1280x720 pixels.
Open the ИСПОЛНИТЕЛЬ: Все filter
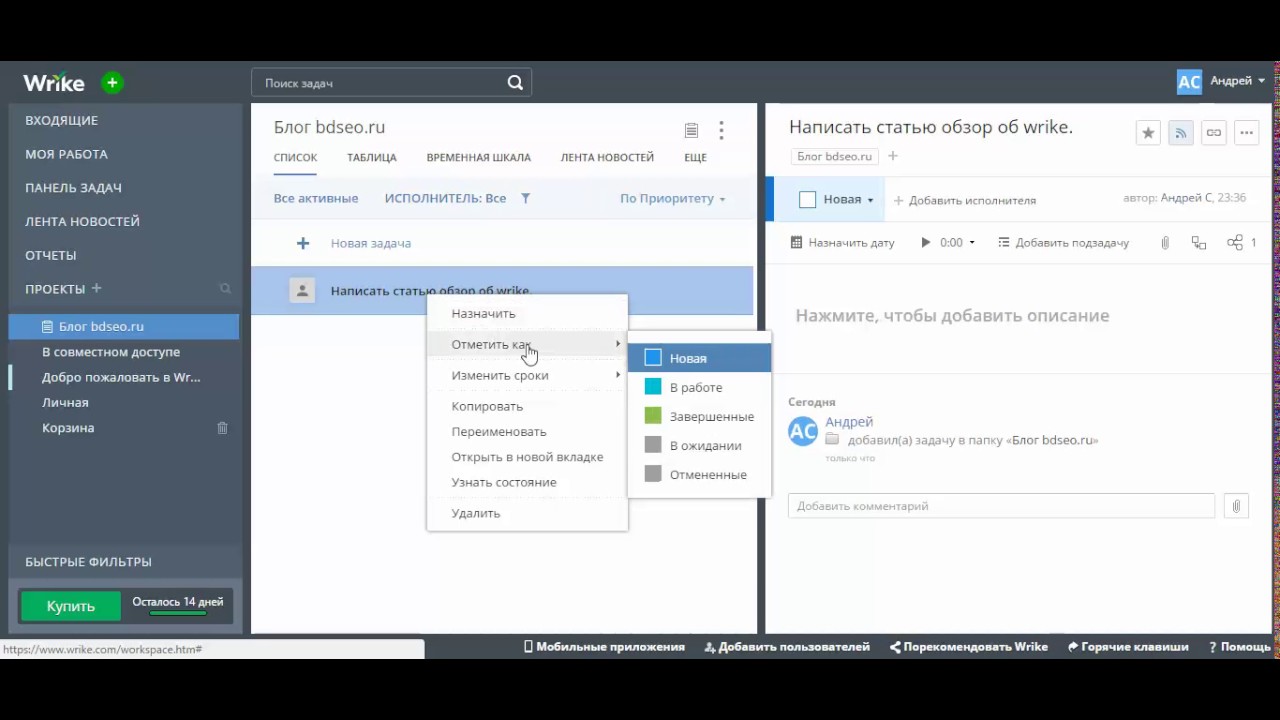click(x=445, y=198)
